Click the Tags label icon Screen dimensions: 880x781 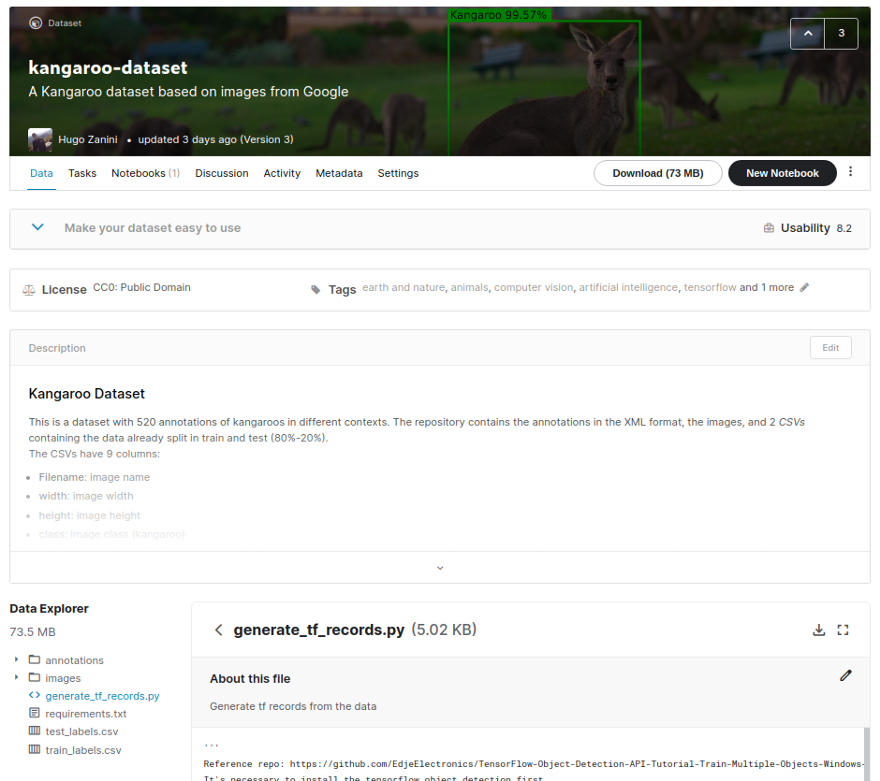316,290
